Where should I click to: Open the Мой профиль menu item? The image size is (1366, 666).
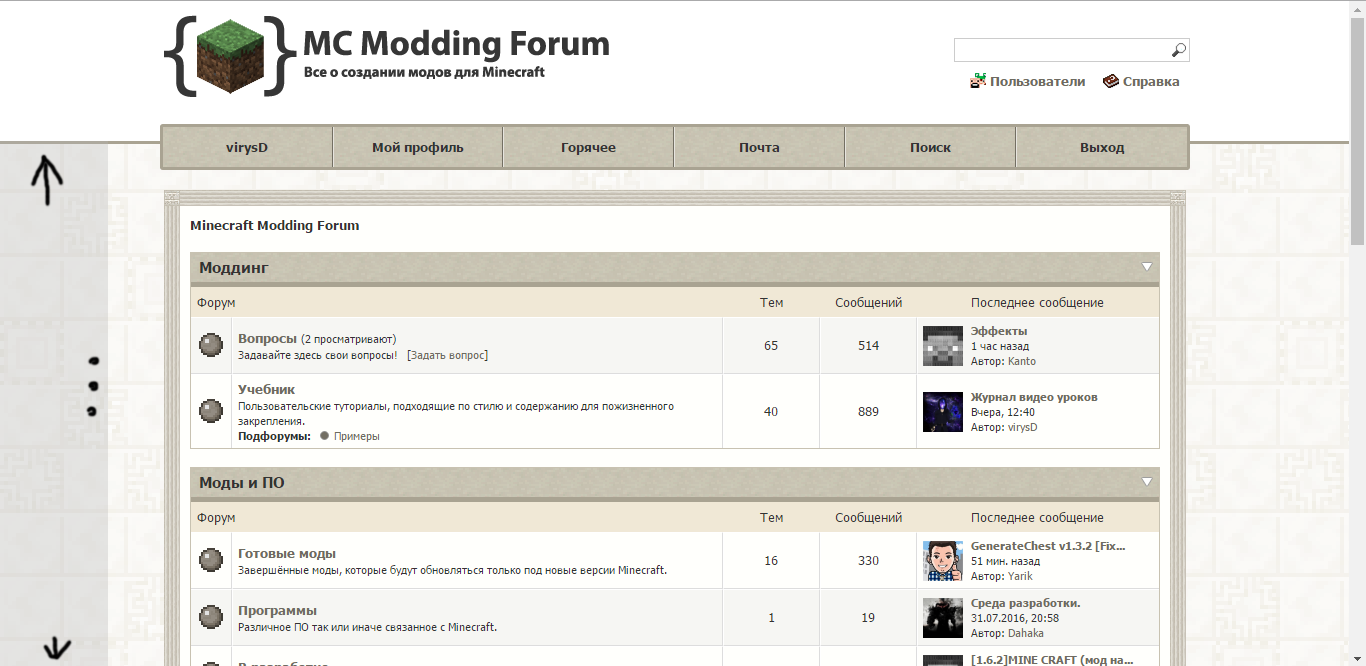pyautogui.click(x=418, y=147)
